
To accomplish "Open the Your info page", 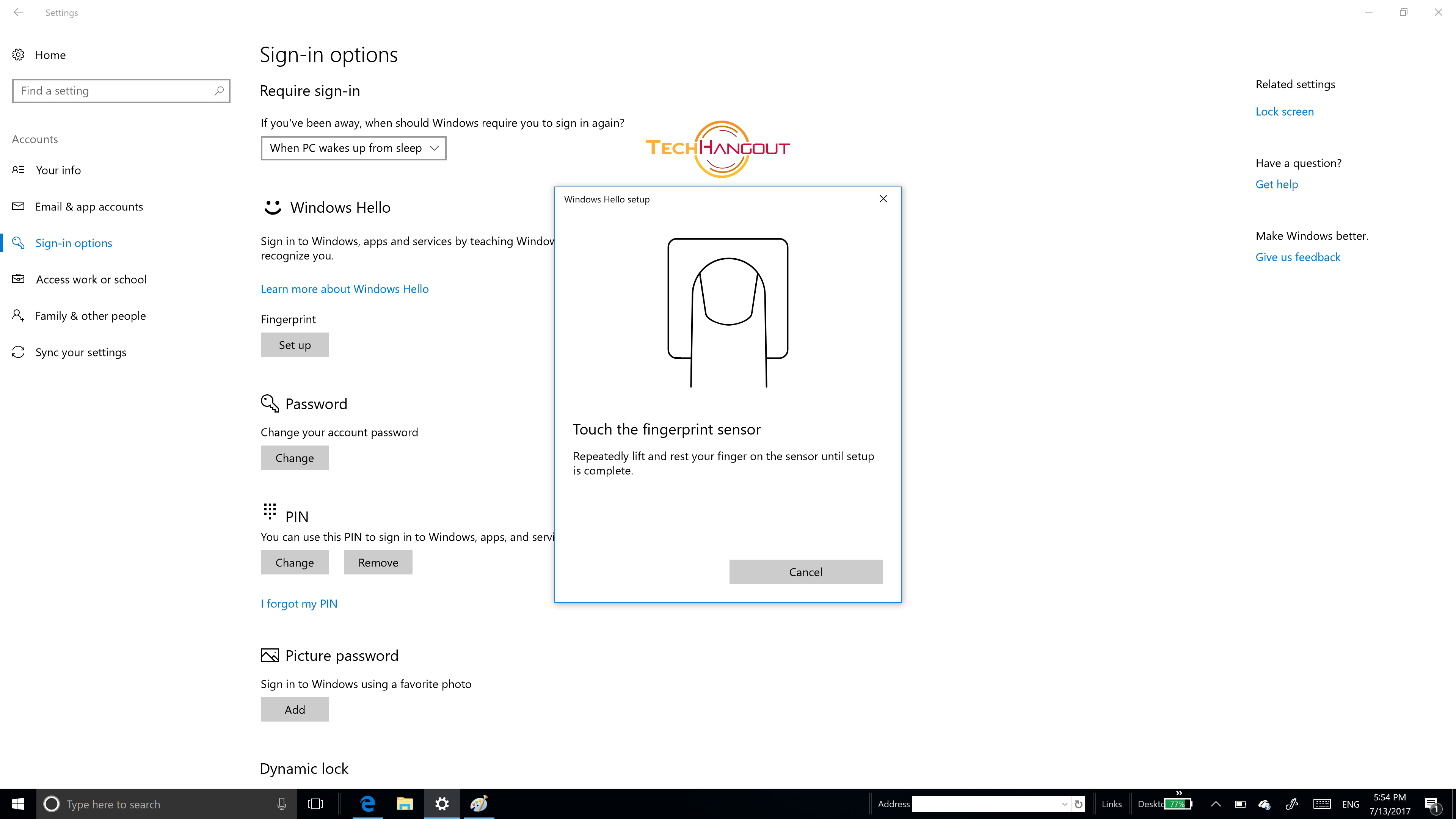I will pyautogui.click(x=58, y=170).
